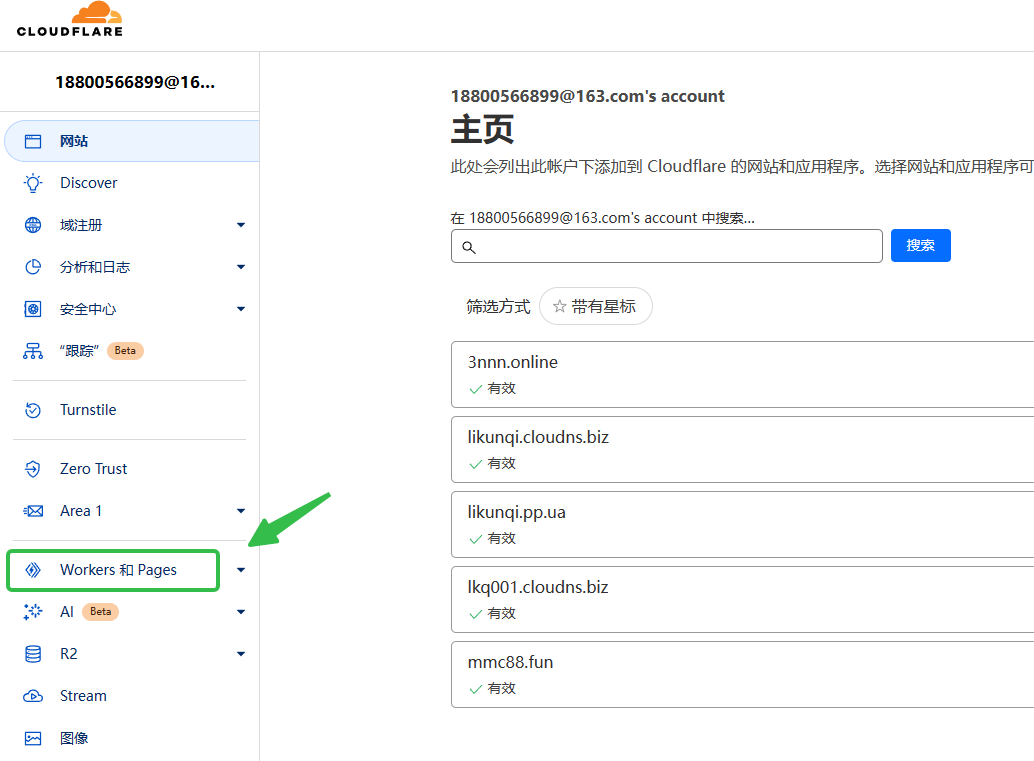Open the 3nnn.online site

click(x=513, y=362)
